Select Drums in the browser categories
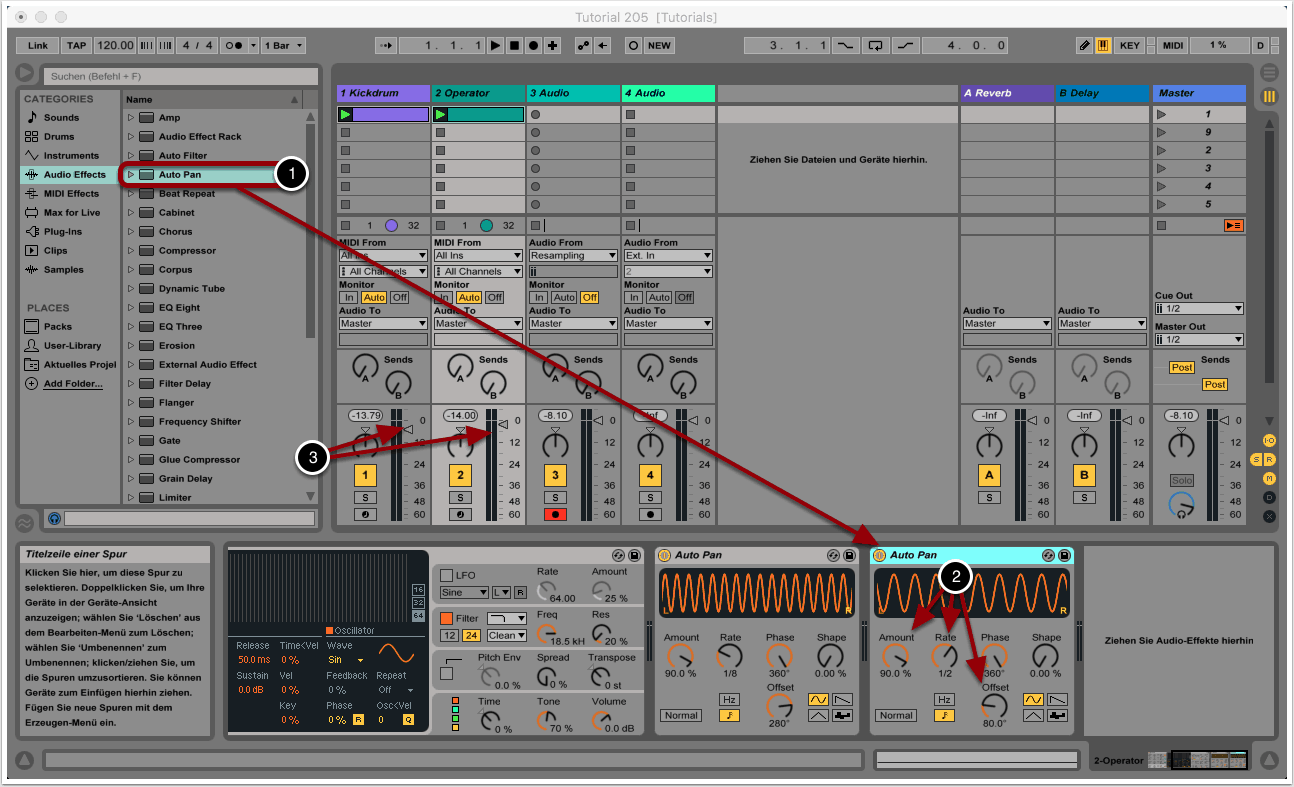 click(x=59, y=137)
